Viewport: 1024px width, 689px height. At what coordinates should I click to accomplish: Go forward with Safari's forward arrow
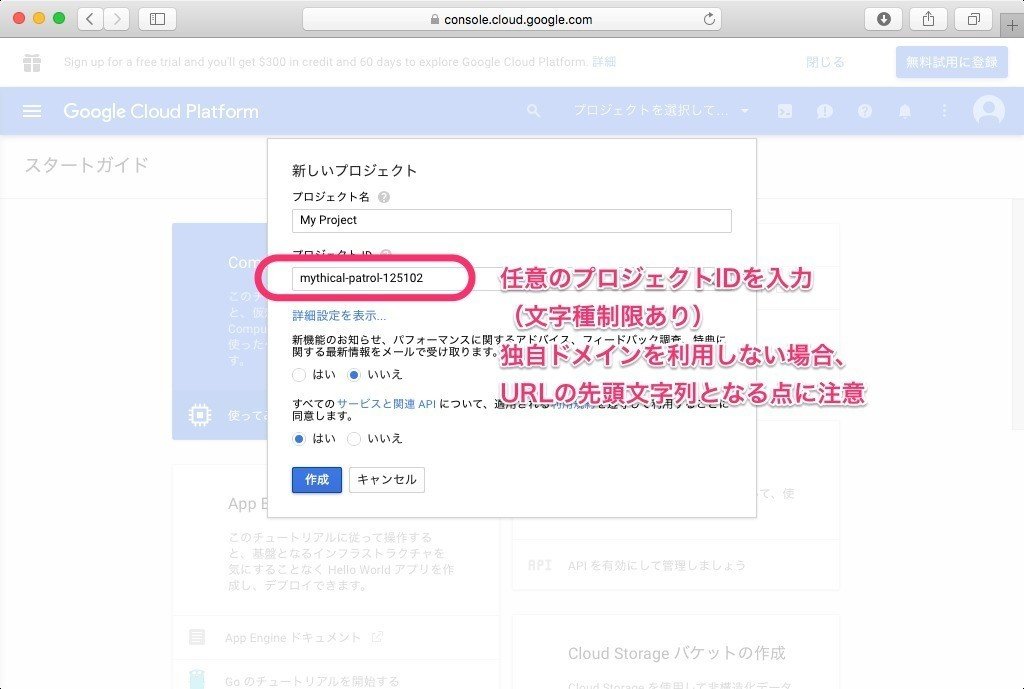(x=116, y=19)
